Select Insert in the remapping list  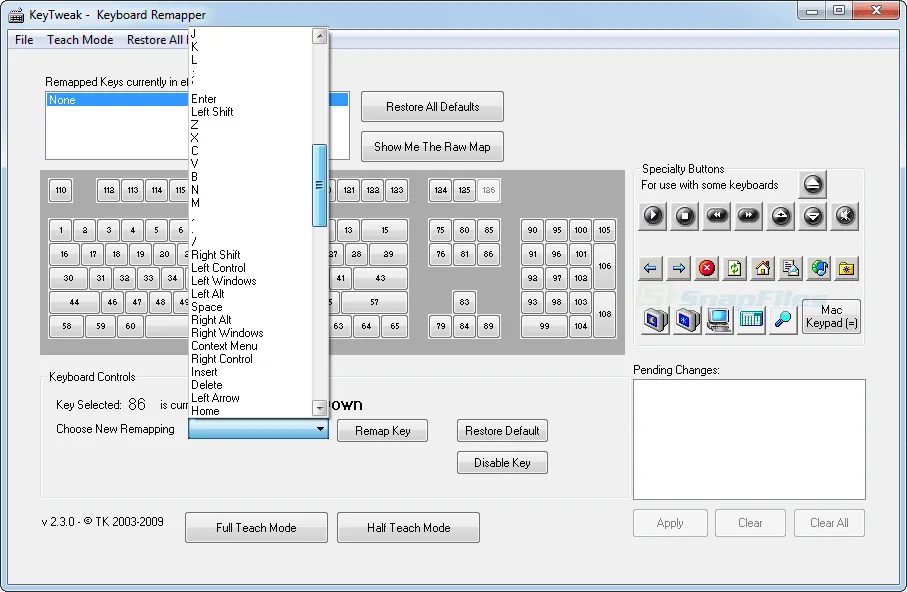point(251,372)
